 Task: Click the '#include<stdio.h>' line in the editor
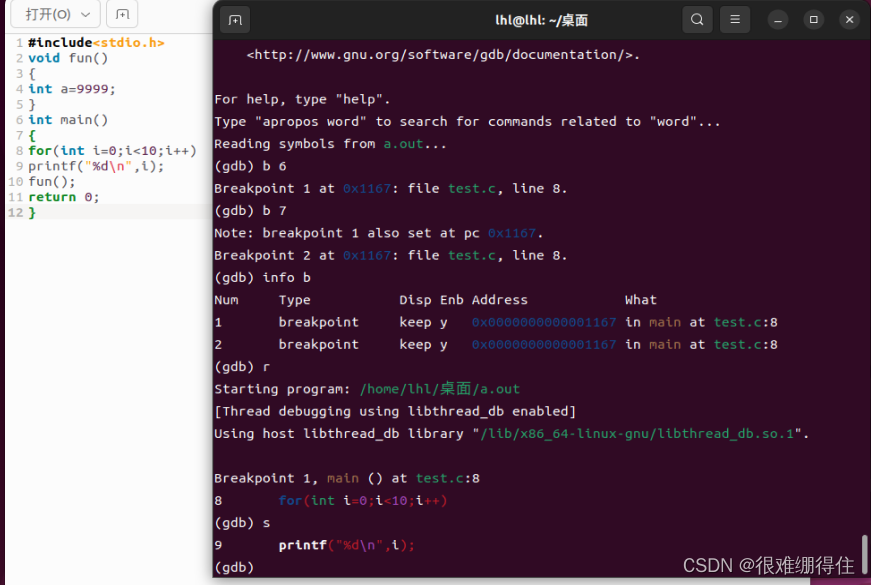coord(96,43)
